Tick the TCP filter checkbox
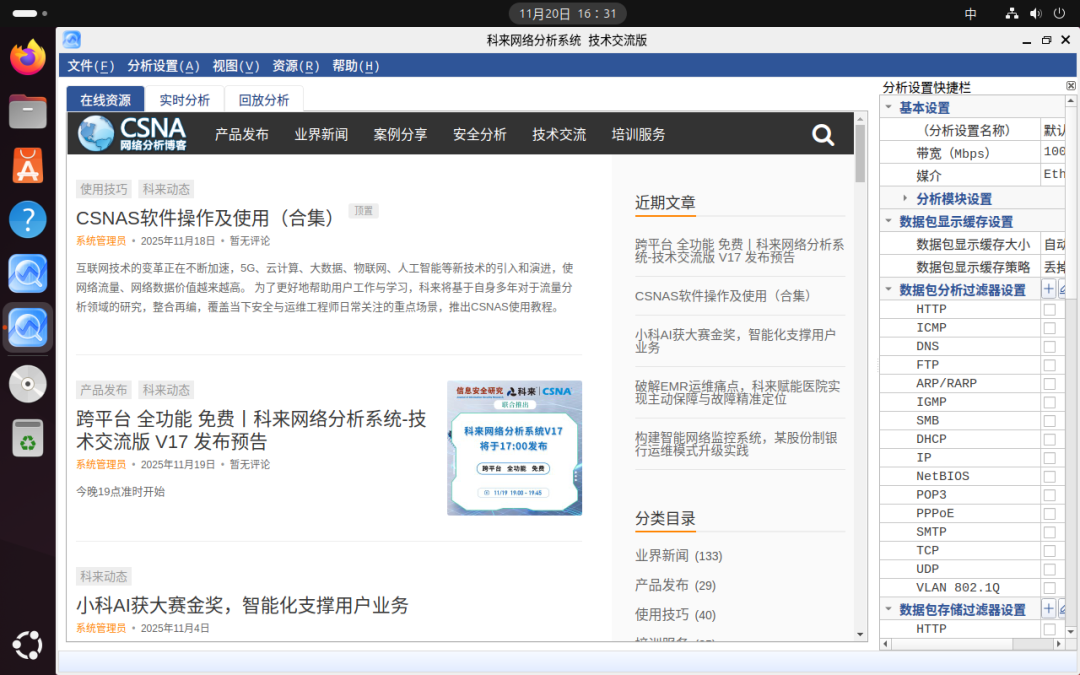 1049,551
